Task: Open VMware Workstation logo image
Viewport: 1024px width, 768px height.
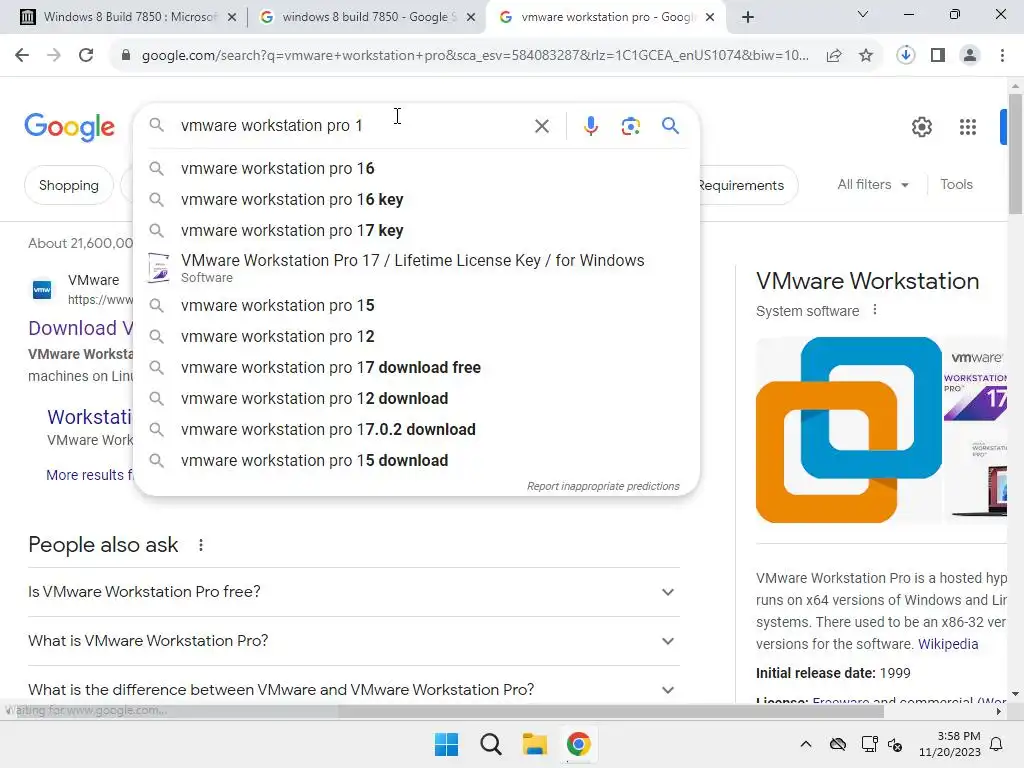Action: coord(848,430)
